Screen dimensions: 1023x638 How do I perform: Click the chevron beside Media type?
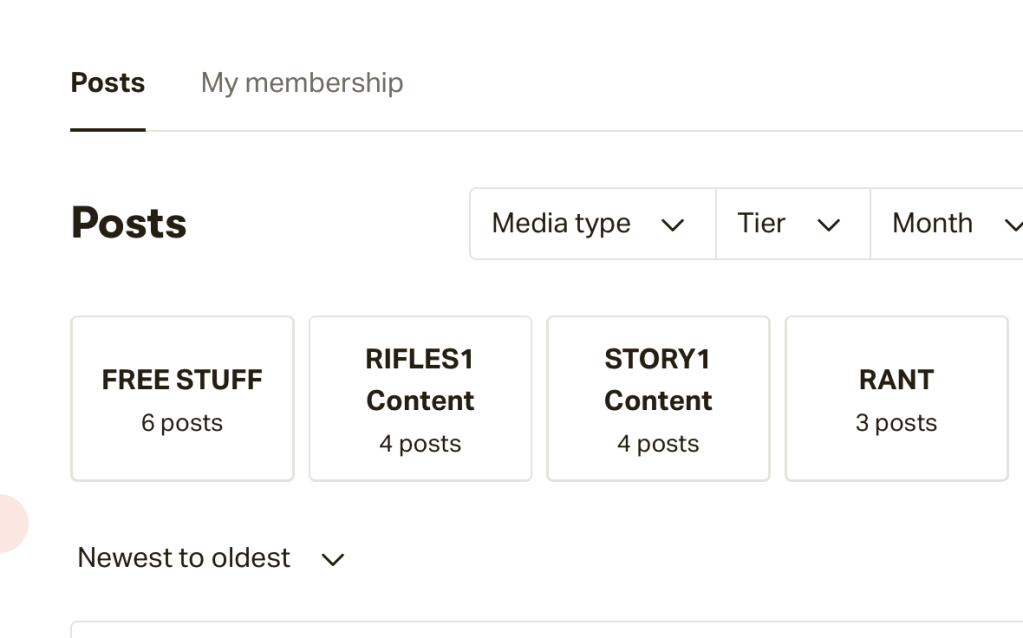pos(673,225)
